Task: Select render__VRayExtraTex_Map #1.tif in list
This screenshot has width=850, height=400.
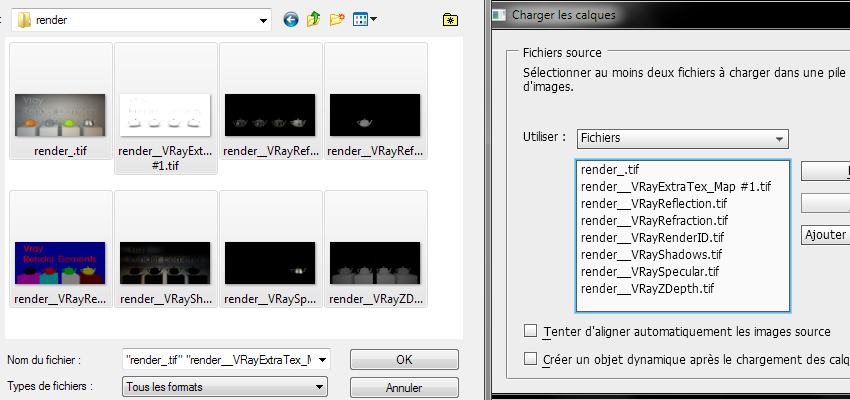Action: pyautogui.click(x=676, y=187)
